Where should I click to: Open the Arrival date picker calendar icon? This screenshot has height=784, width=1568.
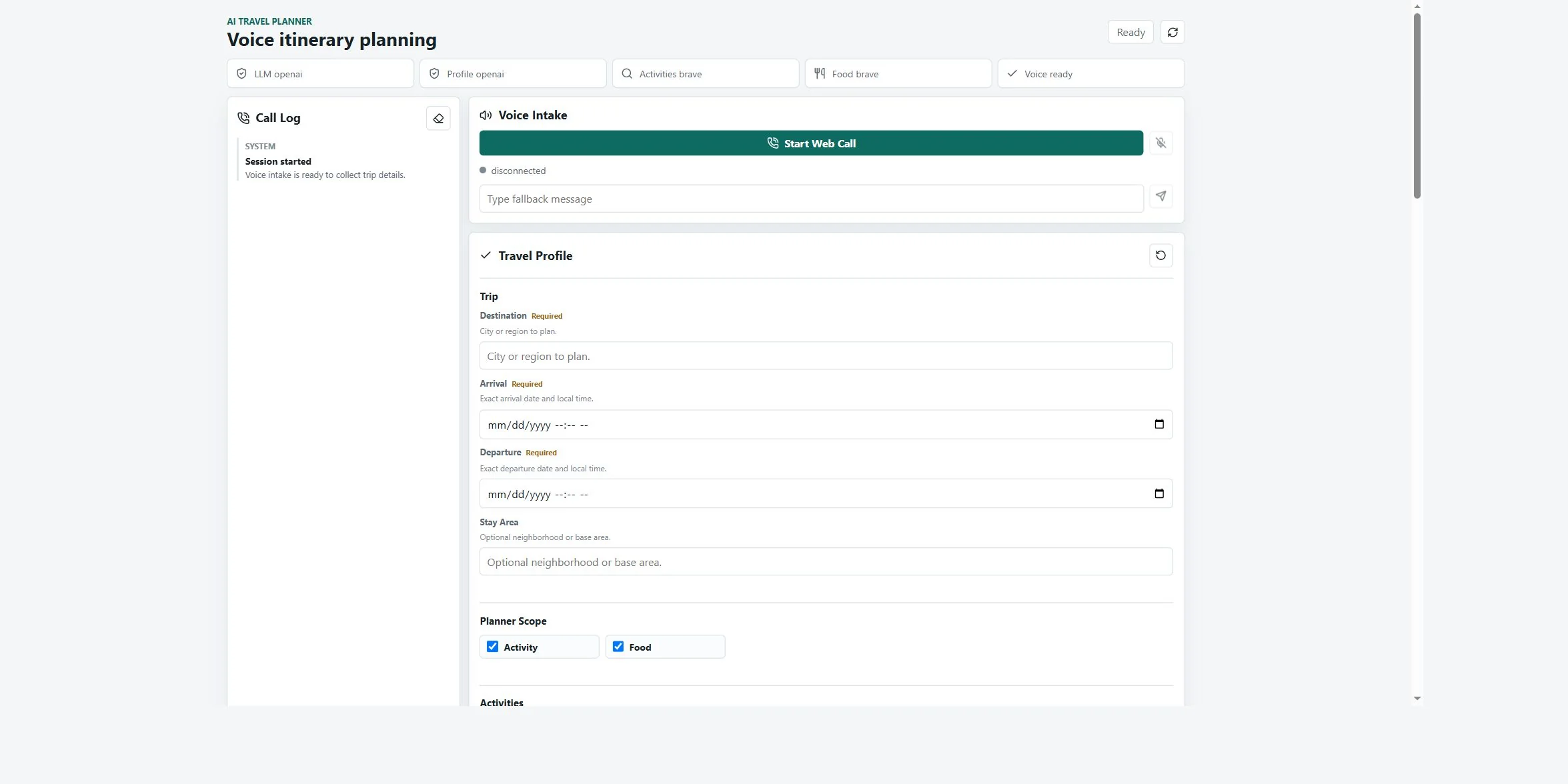(1159, 424)
